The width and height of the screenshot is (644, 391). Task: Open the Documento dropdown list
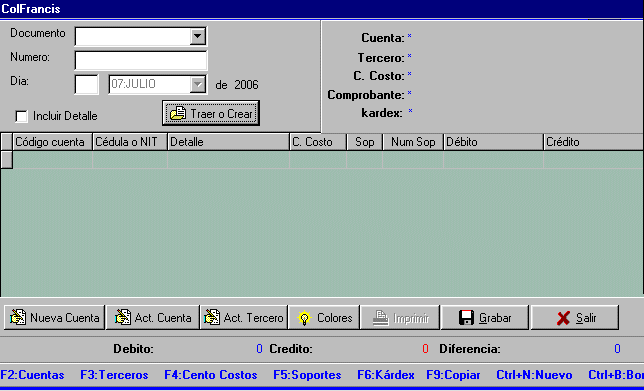198,36
